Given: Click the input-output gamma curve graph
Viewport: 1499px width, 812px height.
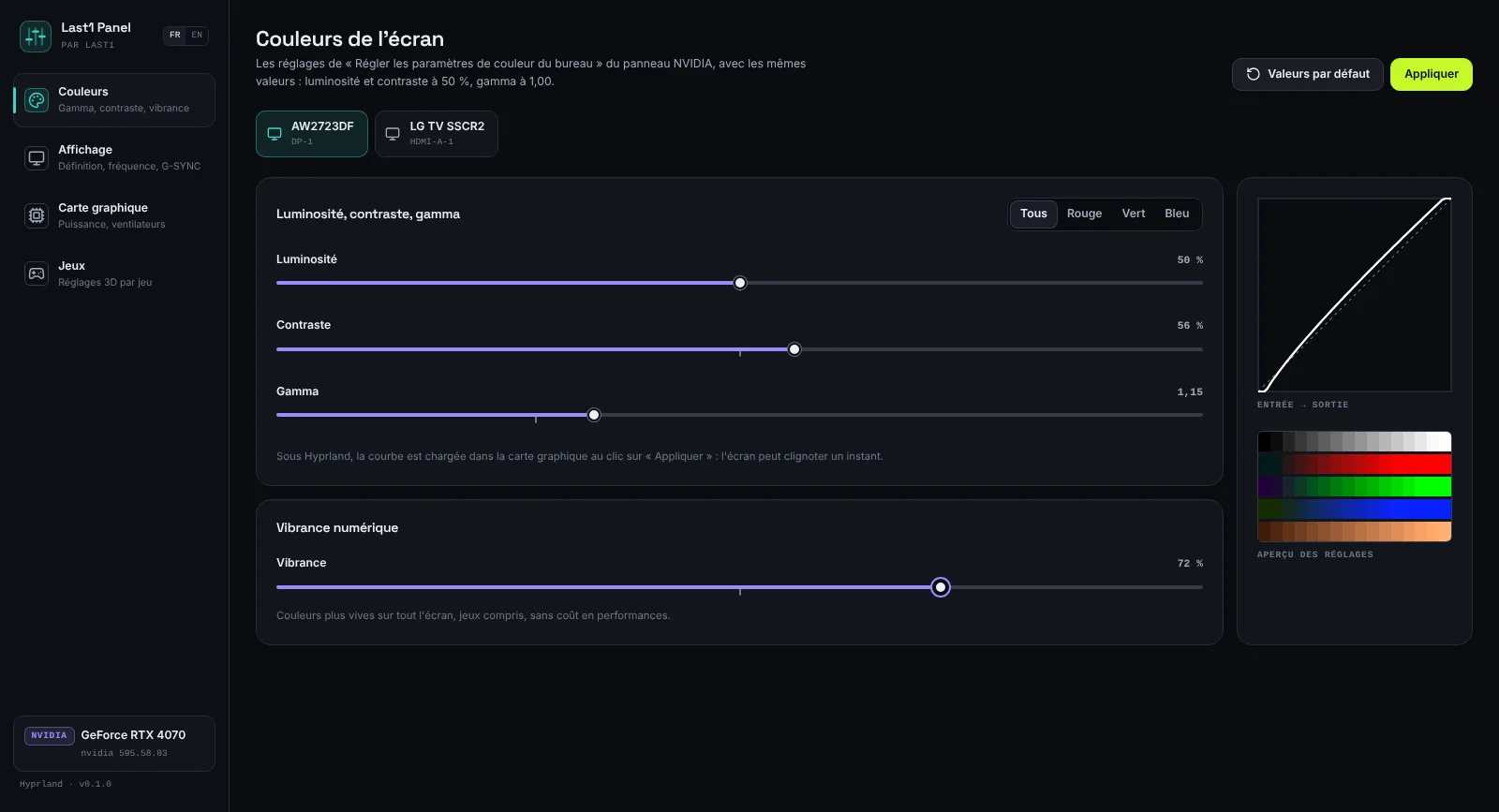Looking at the screenshot, I should pyautogui.click(x=1355, y=295).
